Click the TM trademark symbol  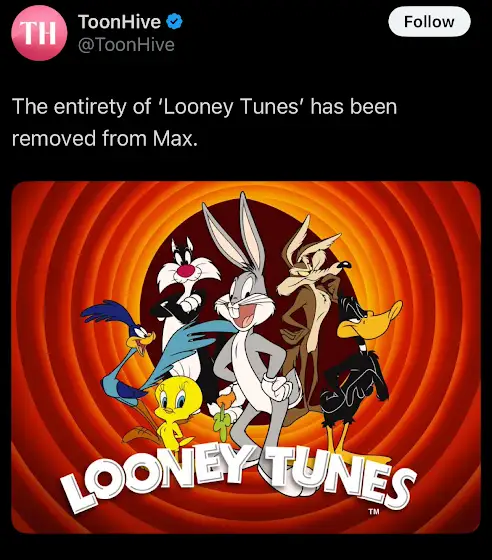(x=373, y=511)
